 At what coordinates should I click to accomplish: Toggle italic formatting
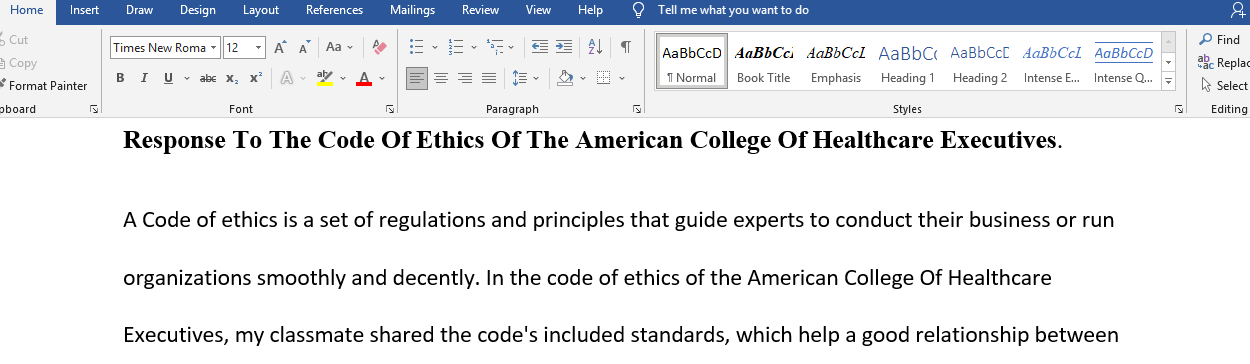144,78
